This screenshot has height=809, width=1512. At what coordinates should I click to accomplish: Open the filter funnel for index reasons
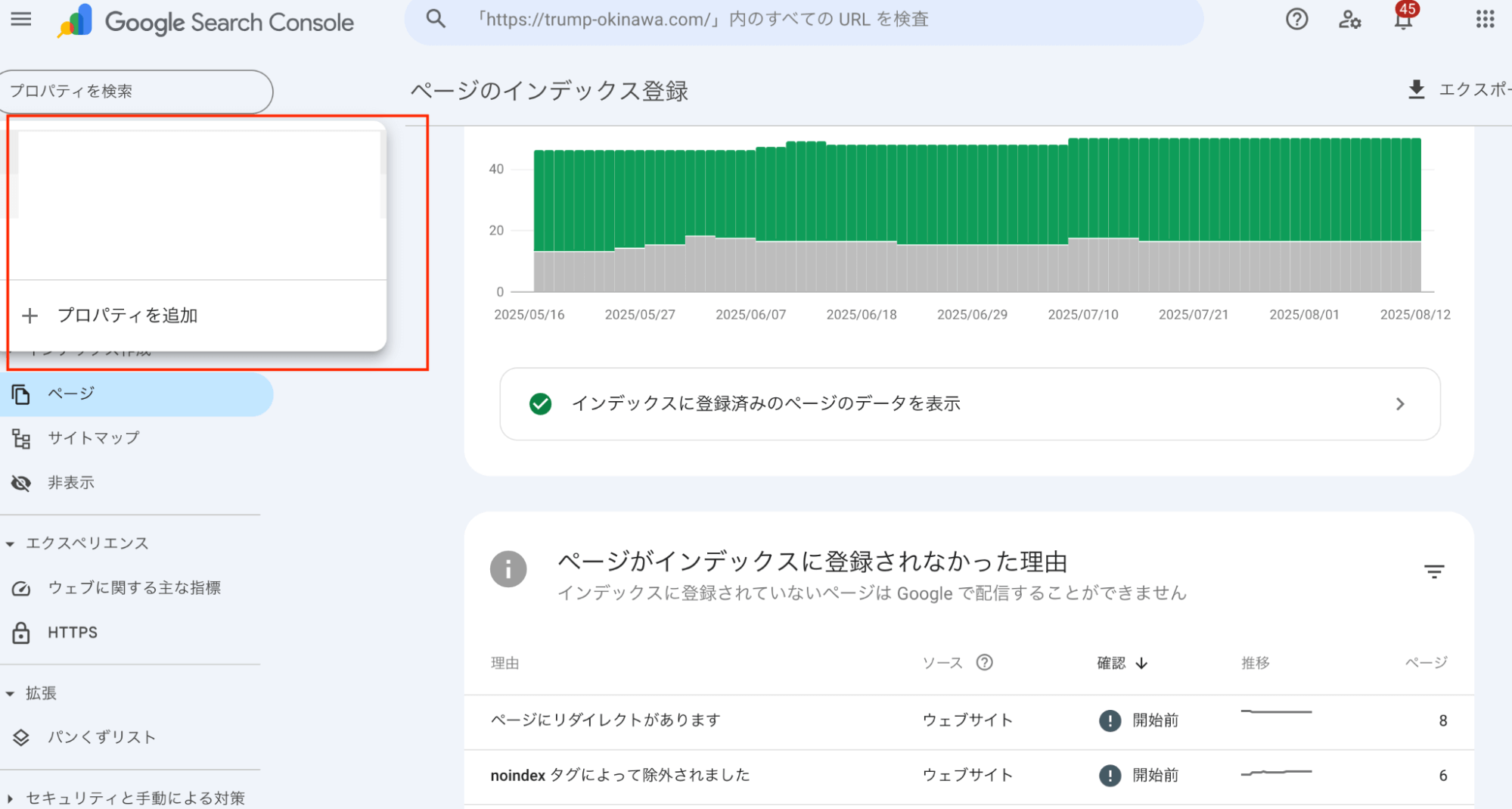point(1434,571)
